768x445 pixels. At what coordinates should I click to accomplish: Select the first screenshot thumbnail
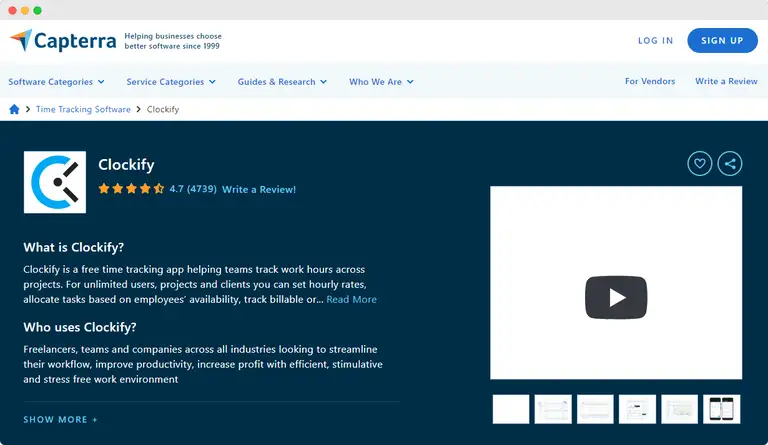511,409
